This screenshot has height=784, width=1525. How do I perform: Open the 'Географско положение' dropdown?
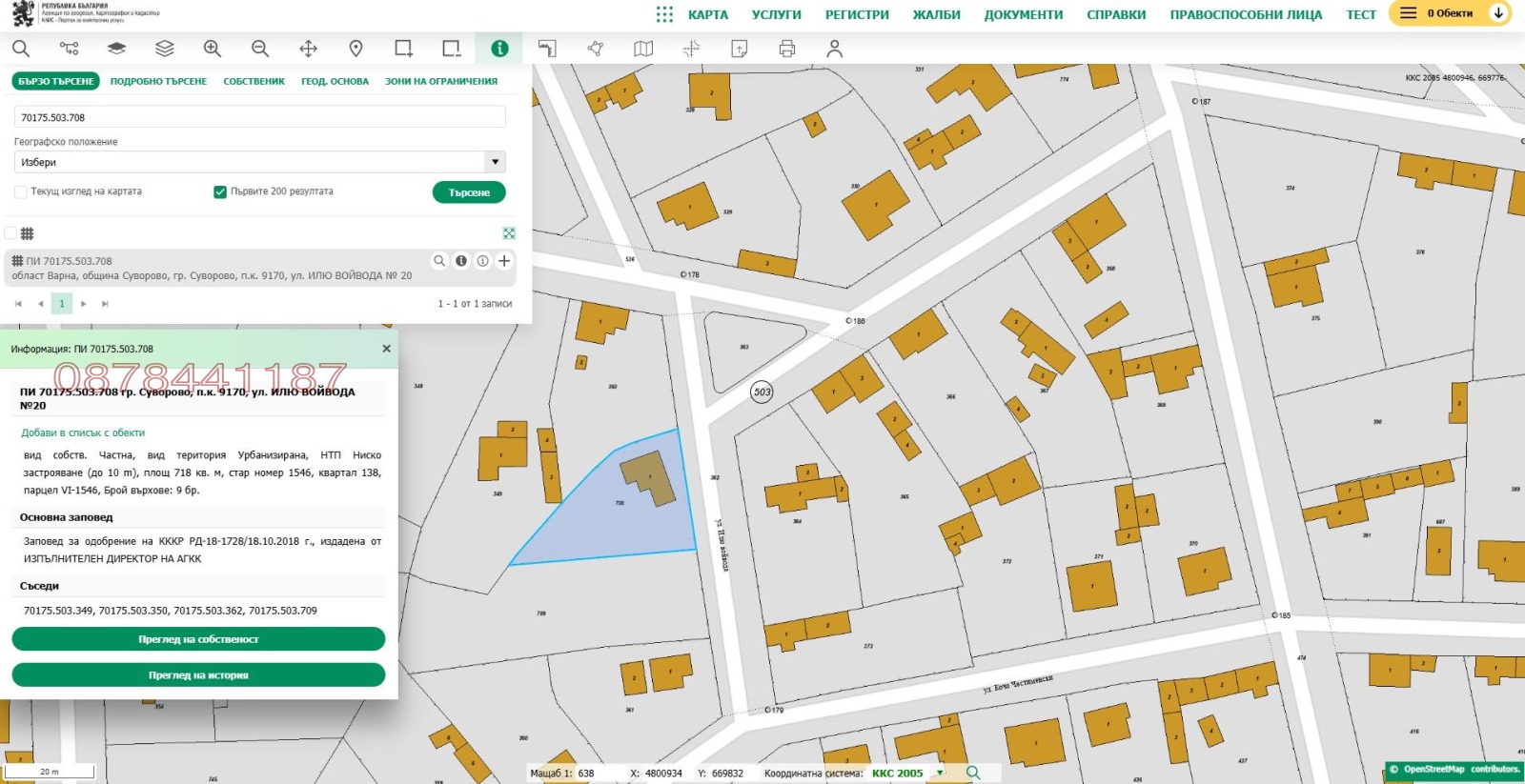(x=259, y=162)
